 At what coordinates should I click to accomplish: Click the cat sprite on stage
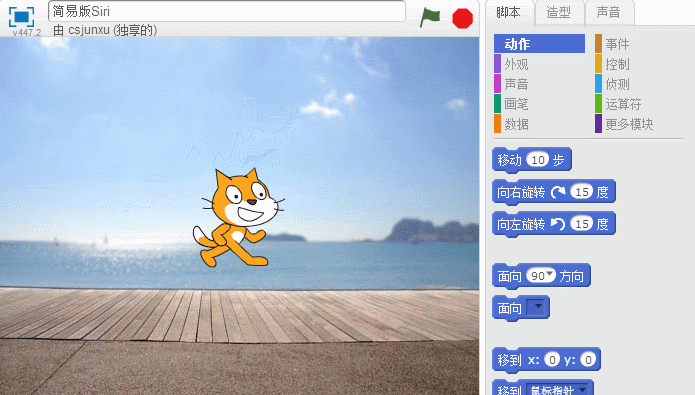[x=238, y=217]
